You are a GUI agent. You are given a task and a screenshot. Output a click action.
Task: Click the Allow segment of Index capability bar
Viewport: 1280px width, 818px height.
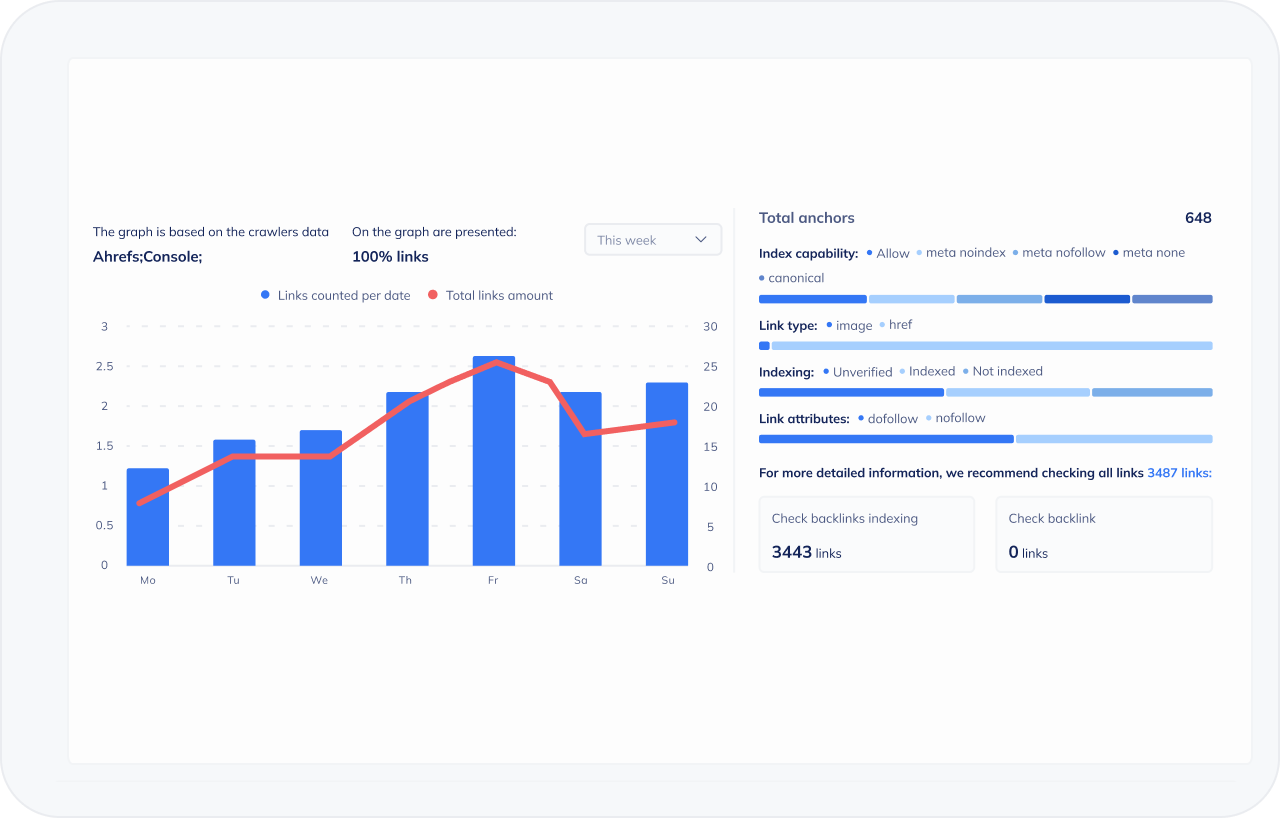(x=812, y=299)
